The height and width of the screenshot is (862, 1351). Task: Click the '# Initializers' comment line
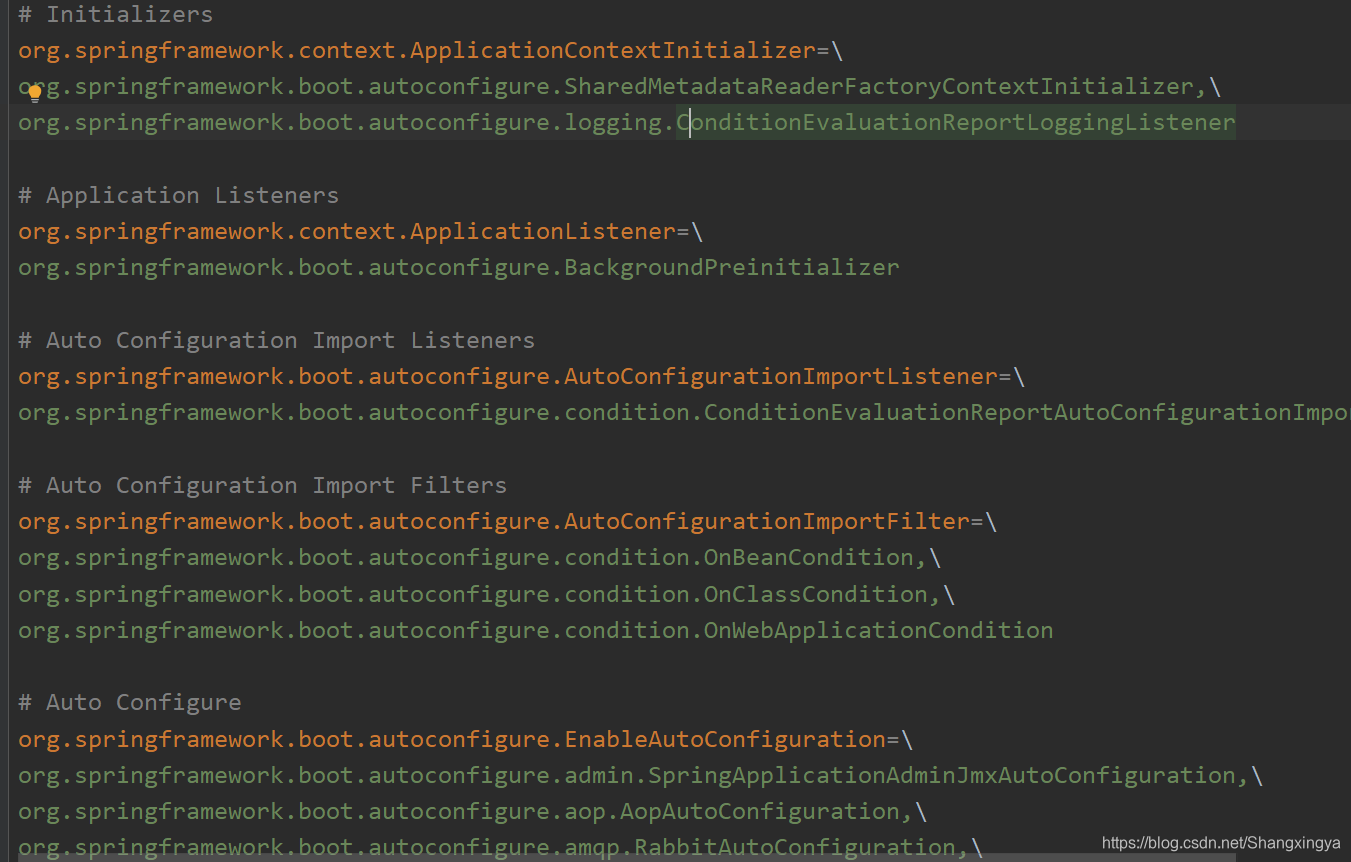click(115, 15)
